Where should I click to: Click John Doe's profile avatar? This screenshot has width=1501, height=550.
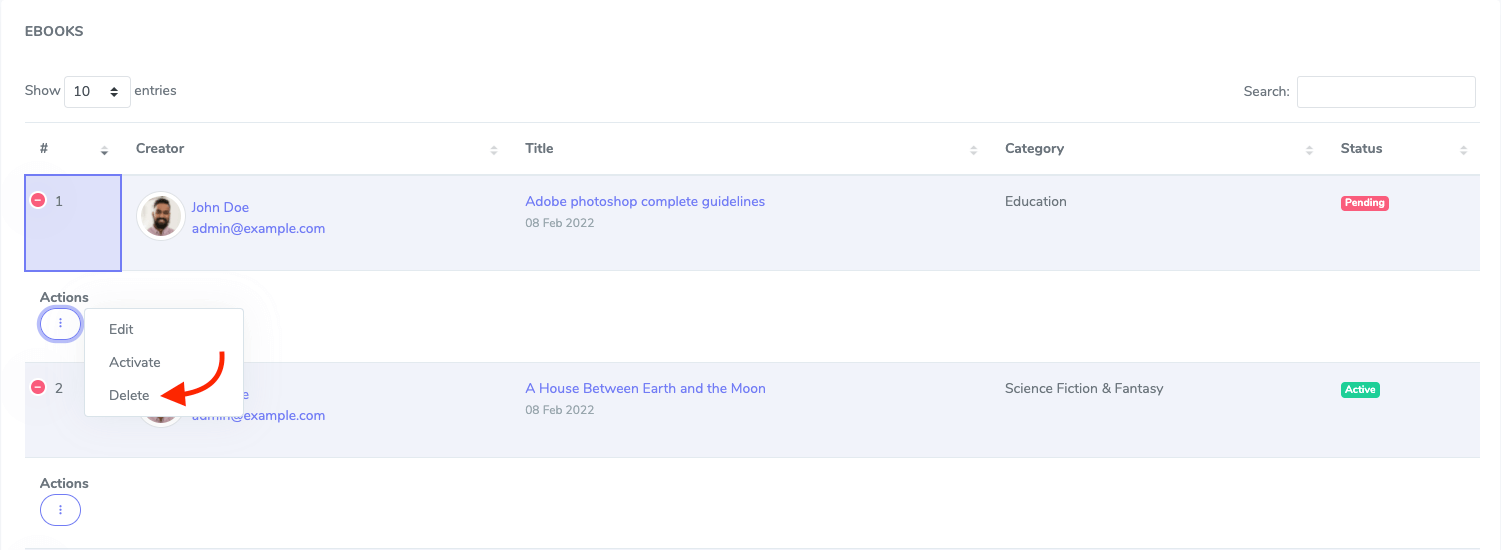[x=161, y=216]
